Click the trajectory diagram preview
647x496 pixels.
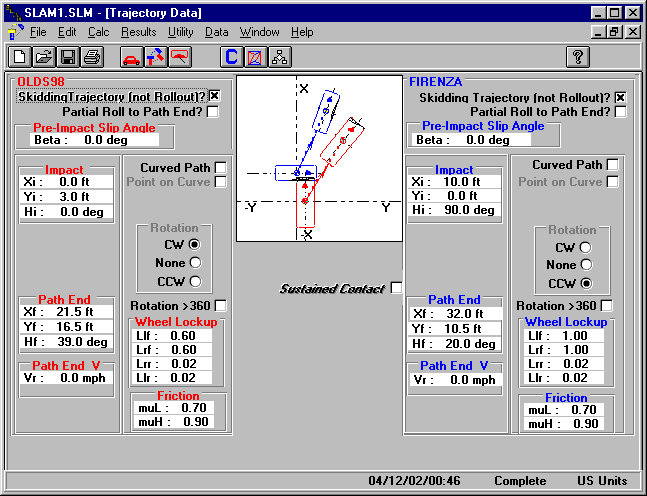click(x=319, y=158)
